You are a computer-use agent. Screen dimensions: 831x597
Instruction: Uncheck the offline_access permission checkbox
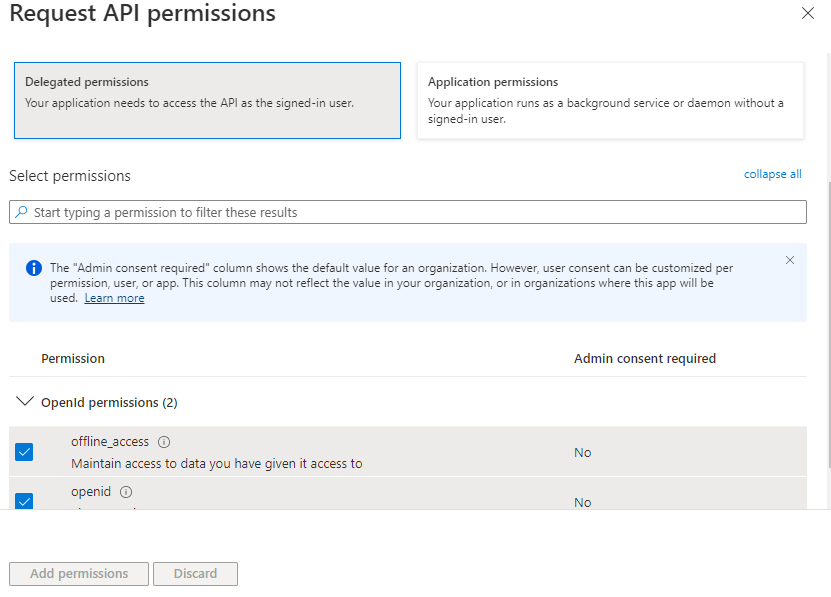coord(25,452)
